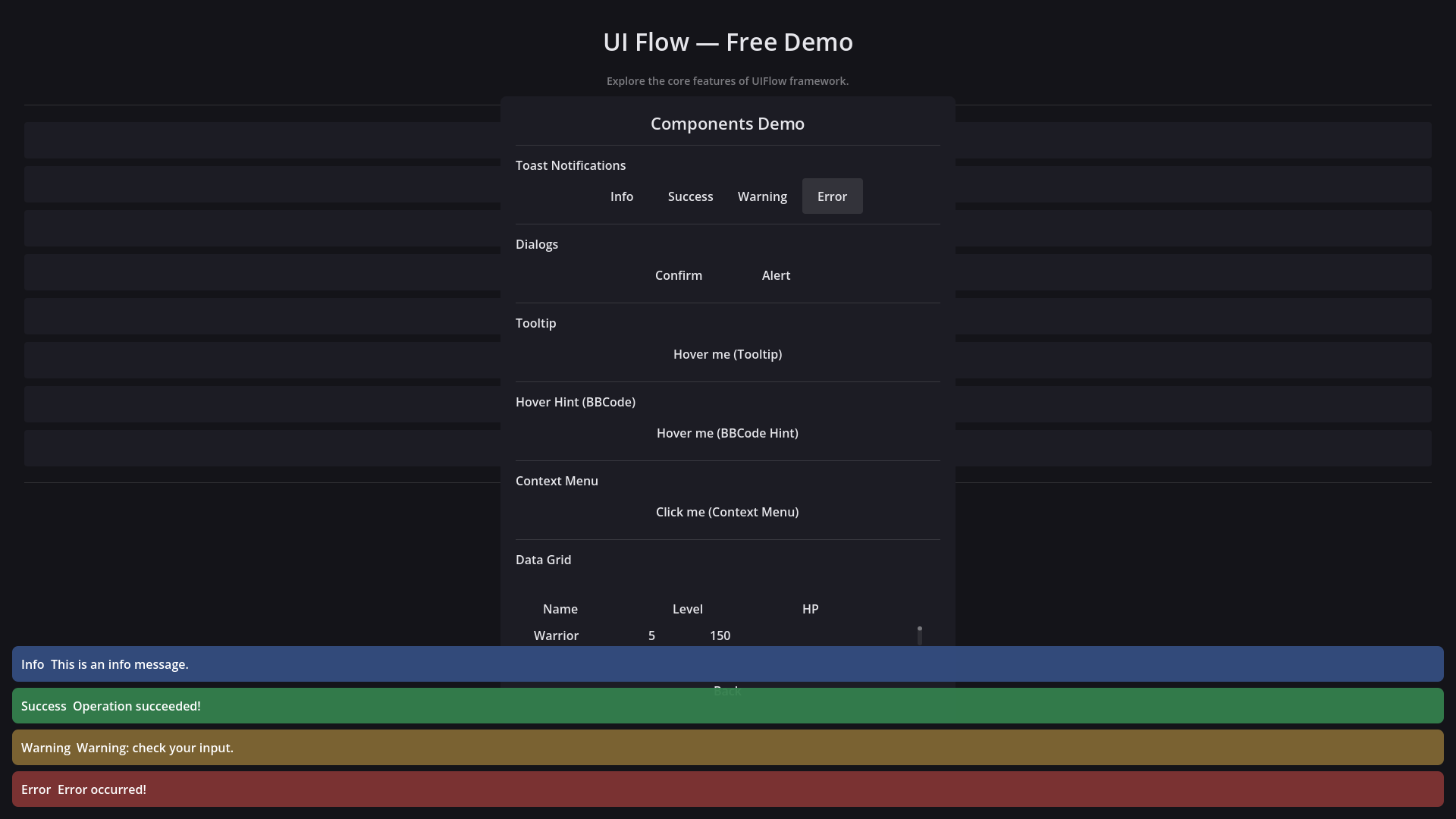
Task: Trigger the Info toast button
Action: click(x=622, y=196)
